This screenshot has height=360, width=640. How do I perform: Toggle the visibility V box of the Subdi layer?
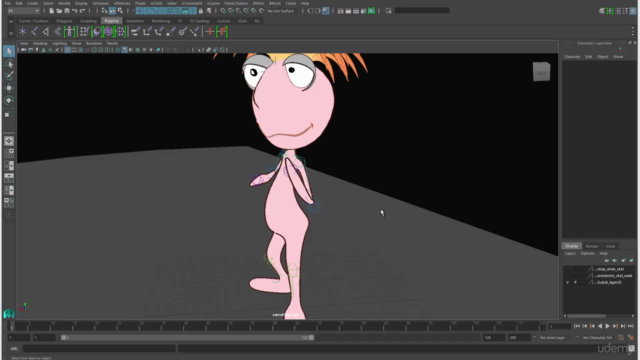click(x=567, y=282)
